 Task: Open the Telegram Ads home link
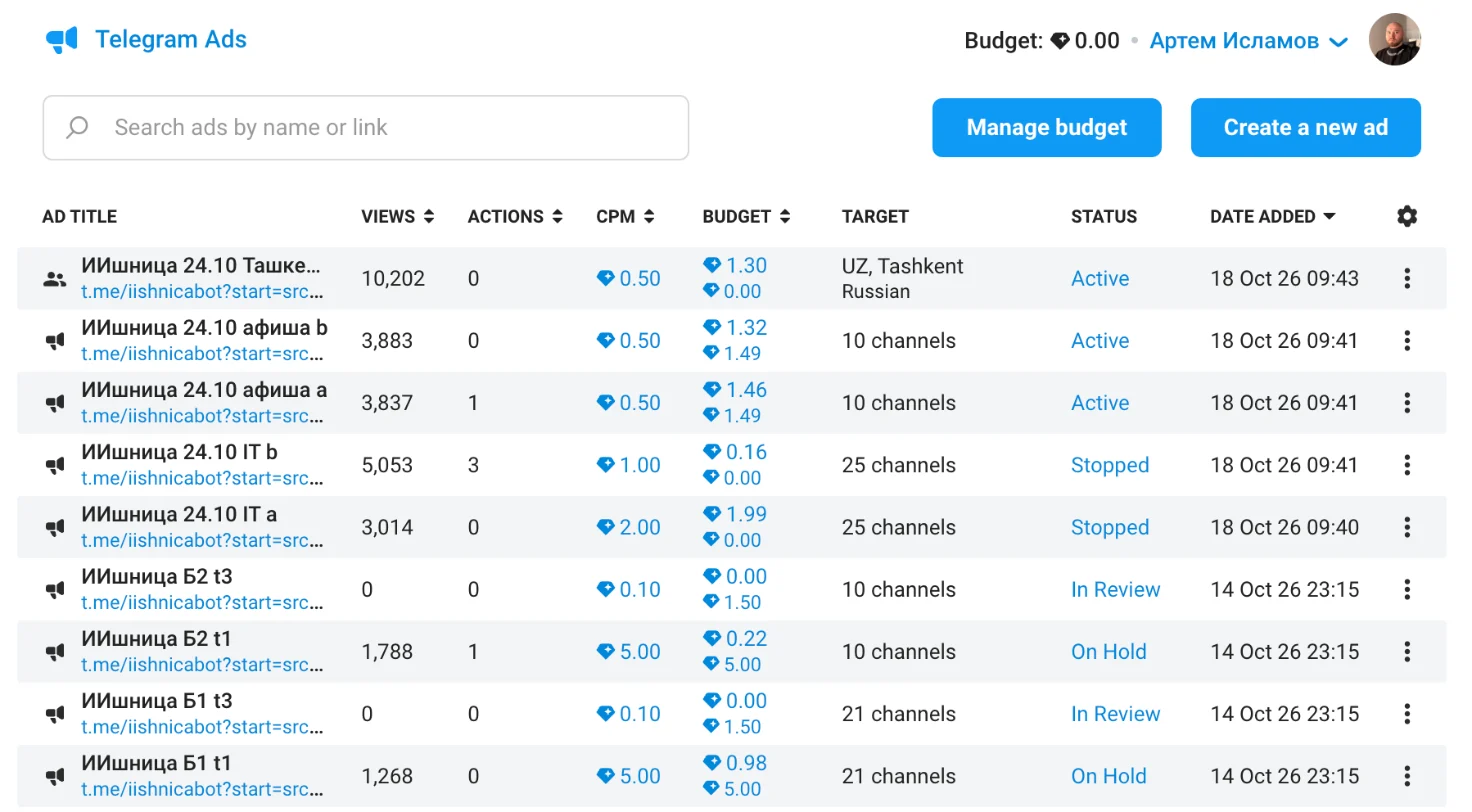point(171,40)
